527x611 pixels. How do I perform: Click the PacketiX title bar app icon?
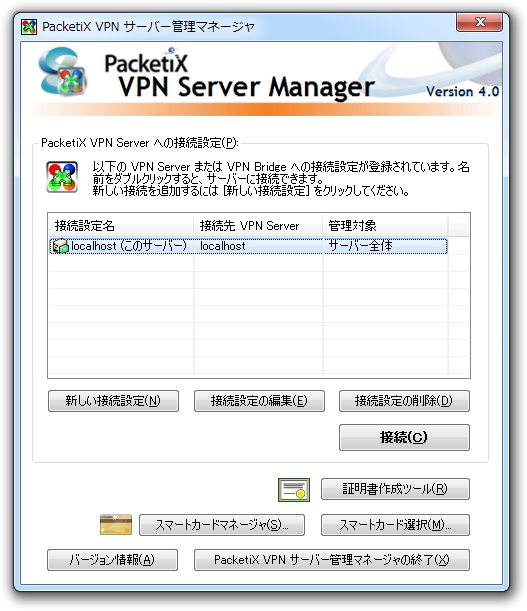29,27
